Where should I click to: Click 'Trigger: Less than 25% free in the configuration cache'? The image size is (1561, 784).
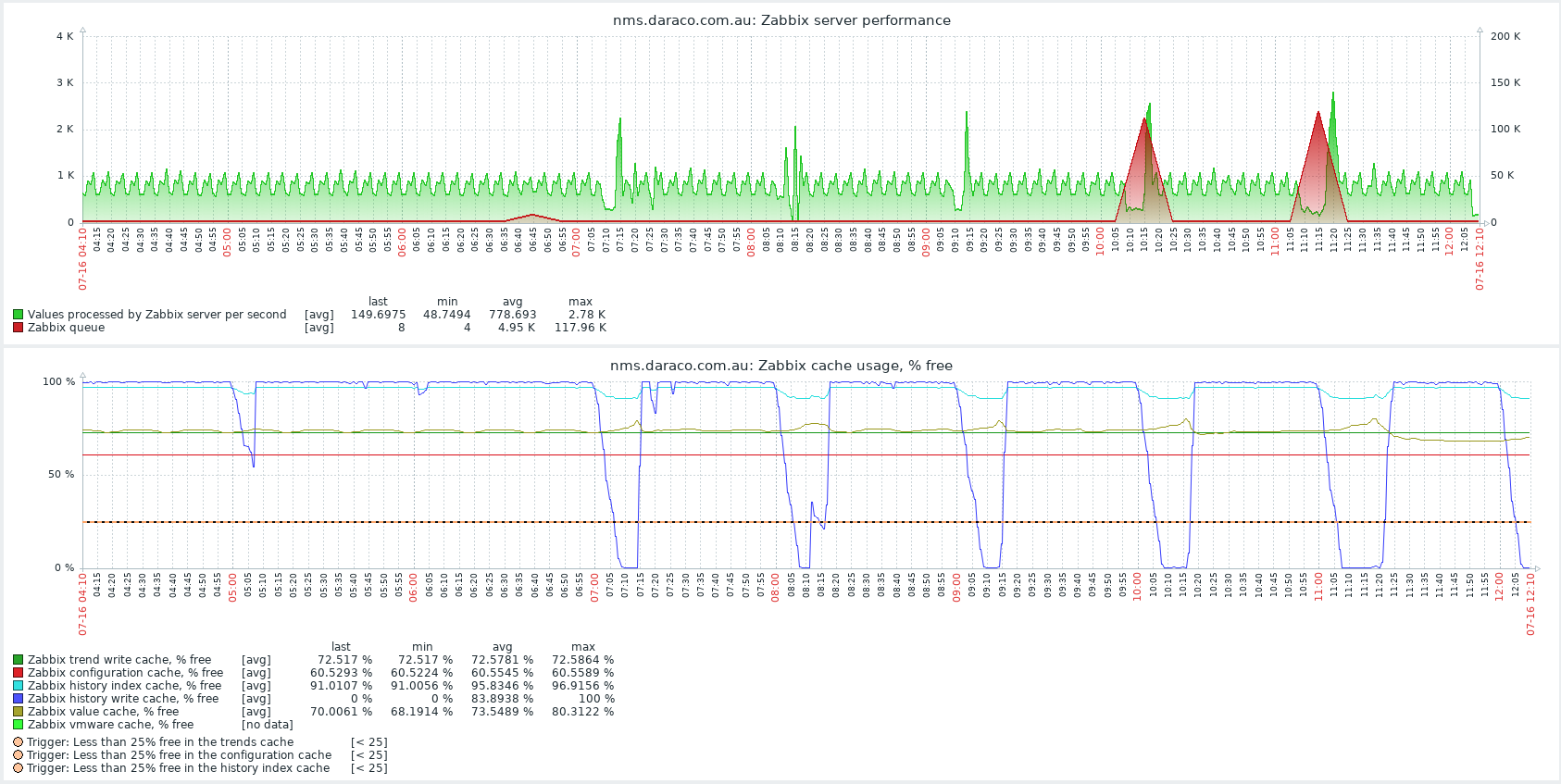179,755
